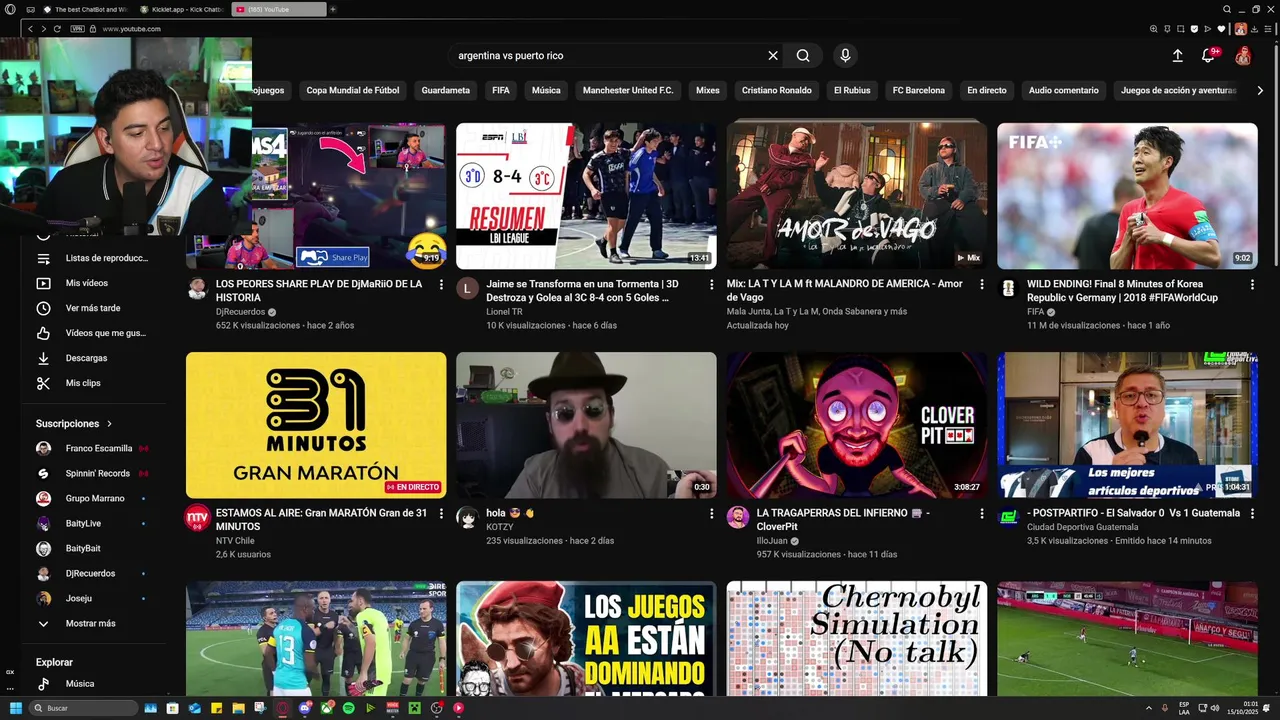
Task: Open options menu for hola video
Action: 712,514
